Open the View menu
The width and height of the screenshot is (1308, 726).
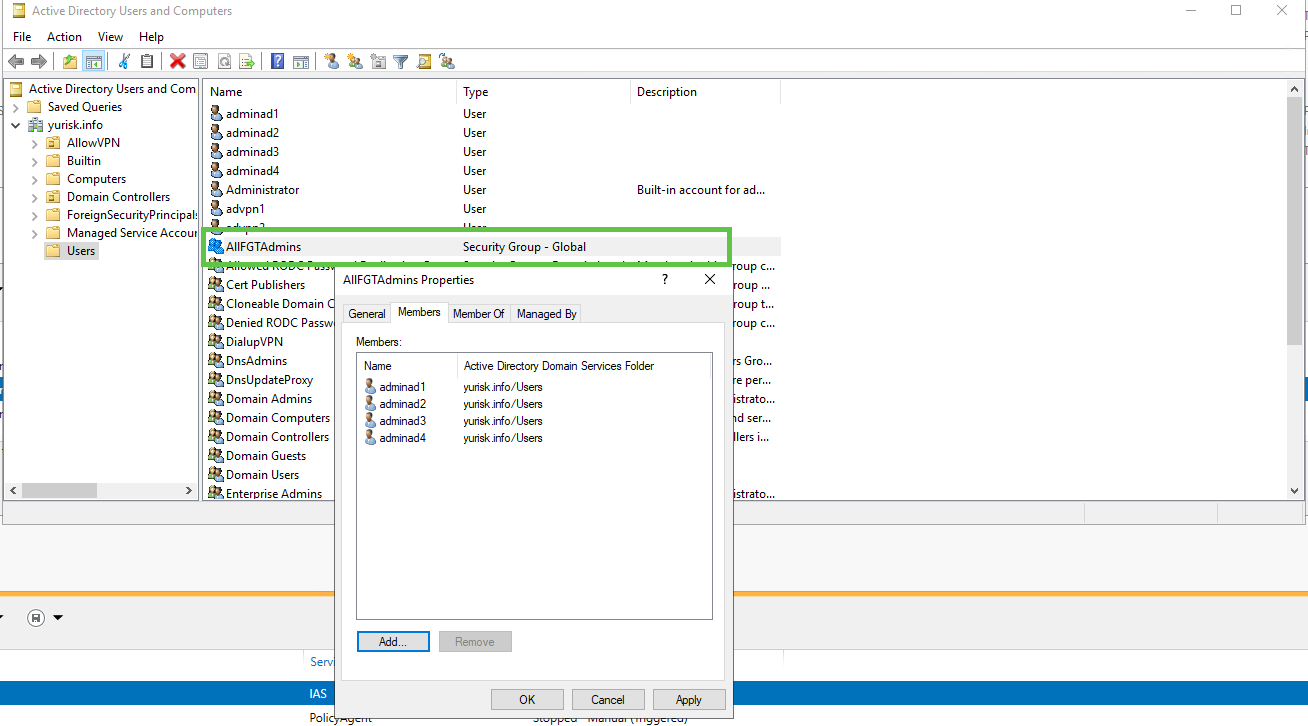coord(110,37)
